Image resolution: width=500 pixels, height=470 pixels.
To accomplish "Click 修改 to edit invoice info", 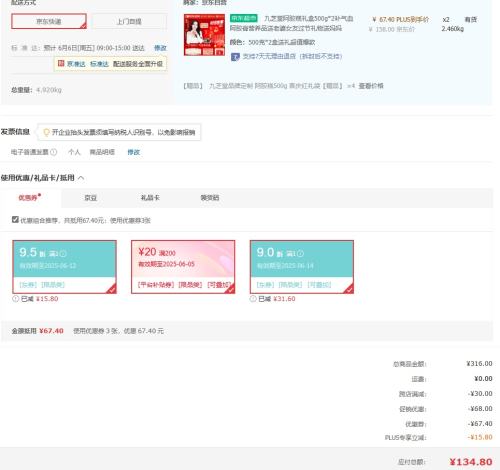I will click(x=134, y=152).
